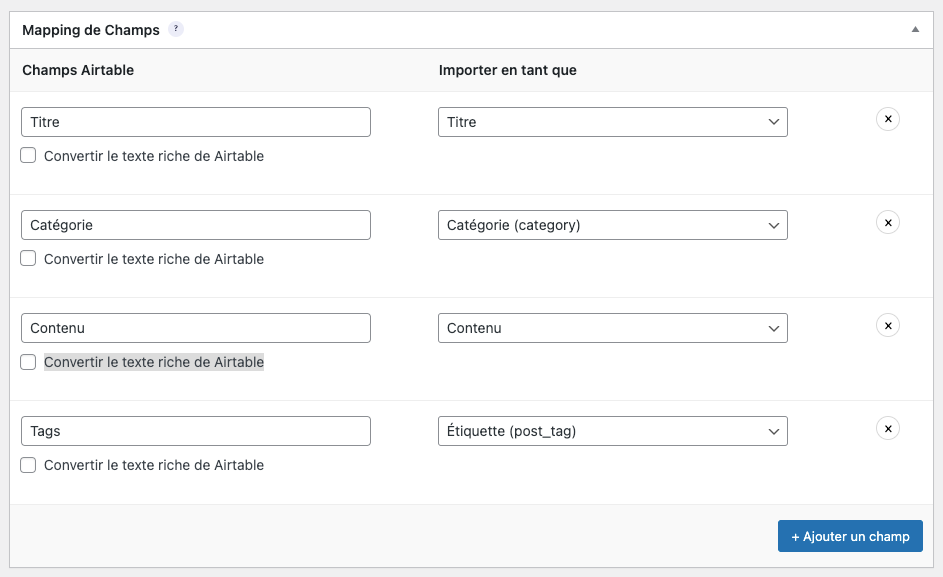The image size is (943, 577).
Task: Remove the Catégorie field mapping row
Action: coord(888,223)
